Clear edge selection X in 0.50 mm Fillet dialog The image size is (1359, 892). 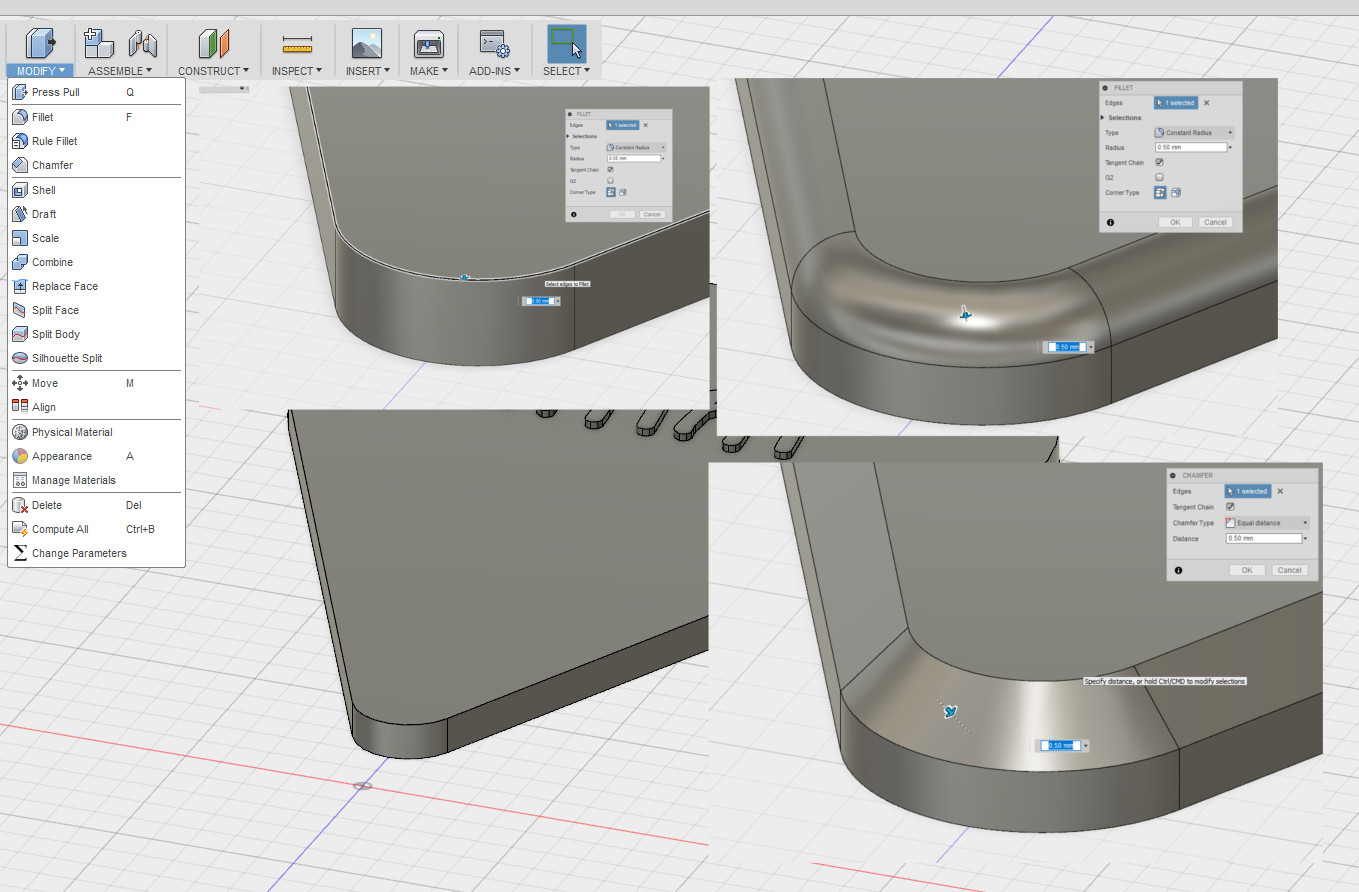[x=1206, y=103]
